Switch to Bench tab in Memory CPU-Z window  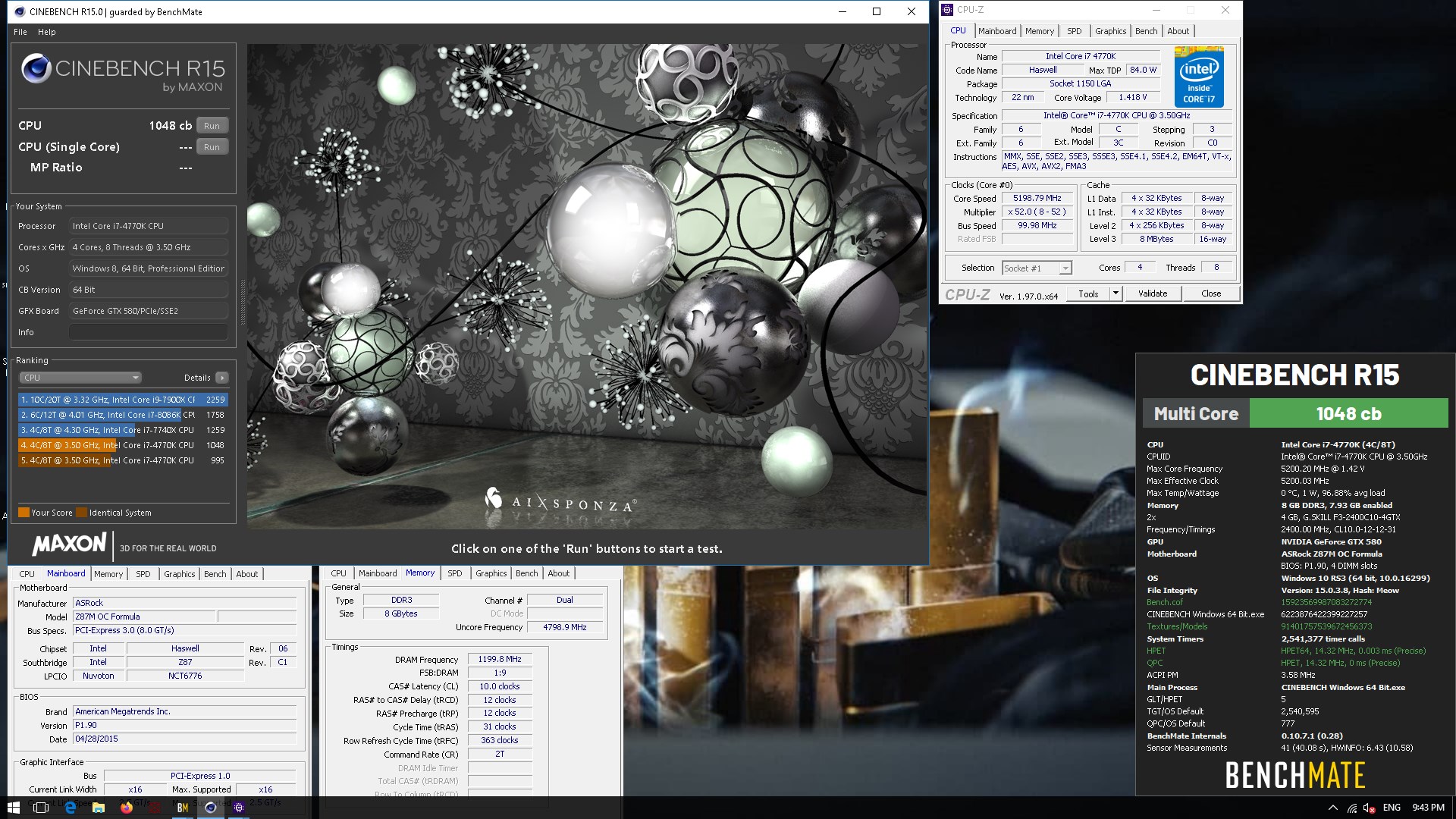[526, 573]
